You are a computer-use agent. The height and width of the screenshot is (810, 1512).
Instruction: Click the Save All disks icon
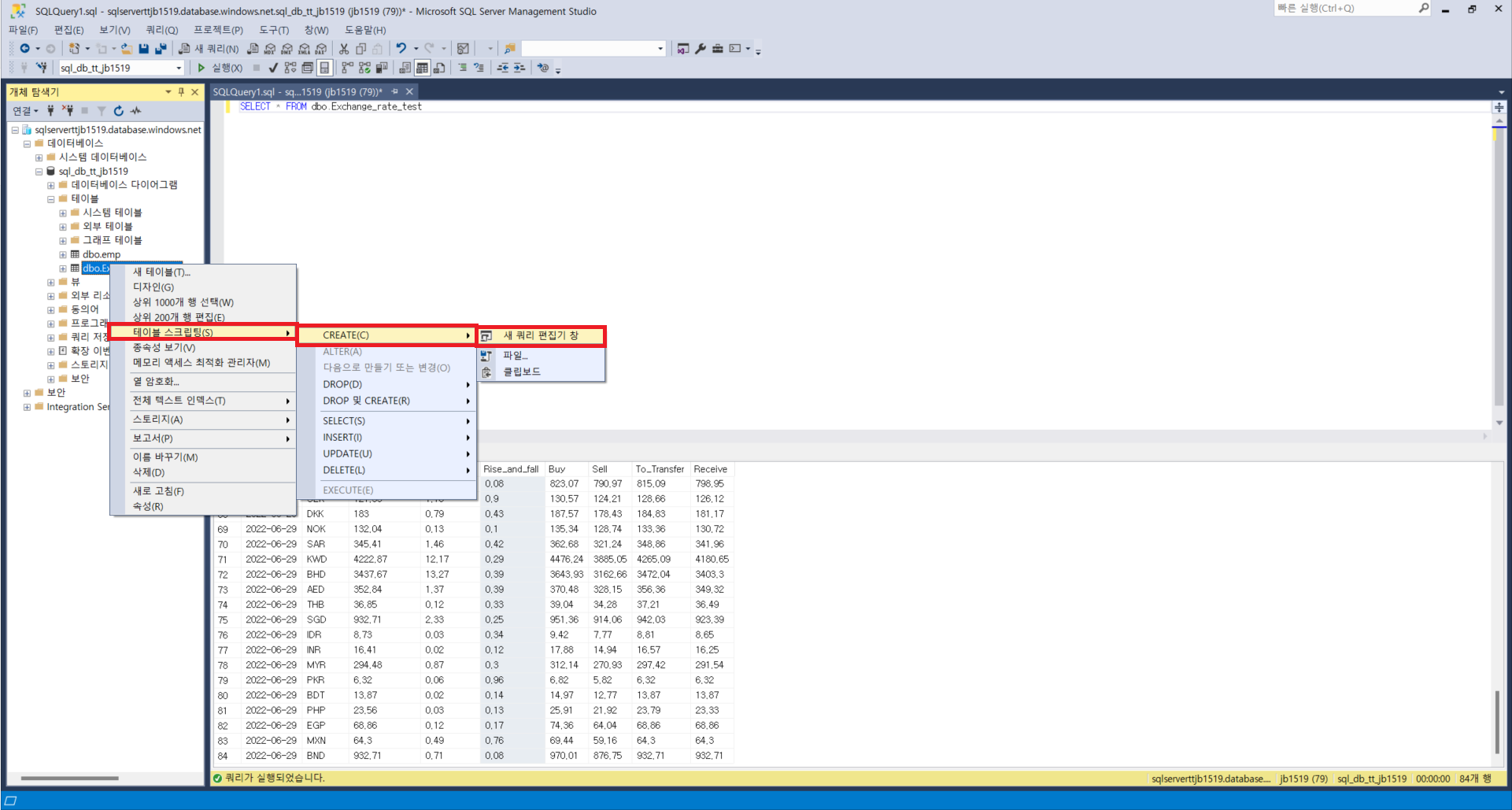tap(161, 49)
